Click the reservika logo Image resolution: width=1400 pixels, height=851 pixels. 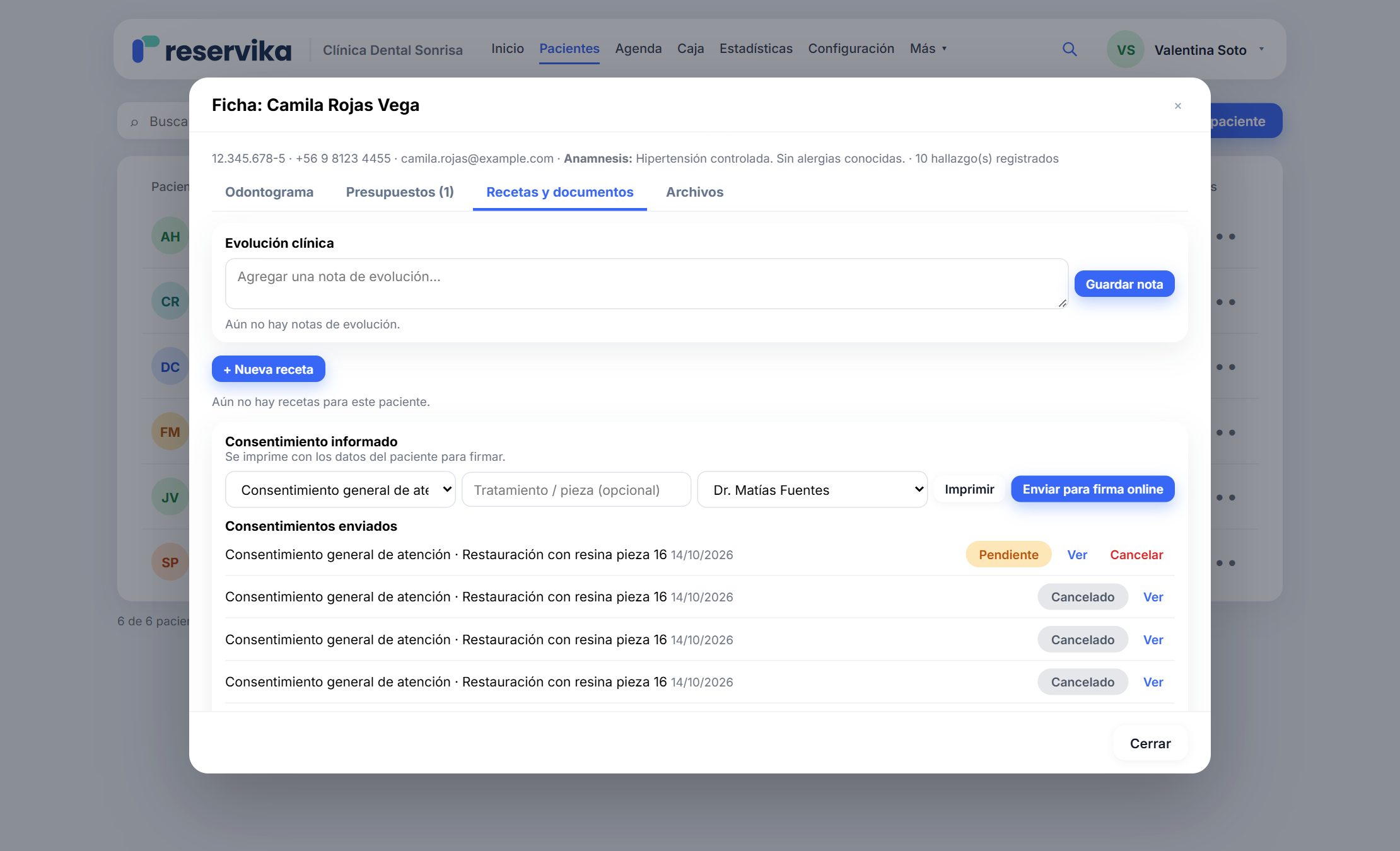click(x=212, y=50)
